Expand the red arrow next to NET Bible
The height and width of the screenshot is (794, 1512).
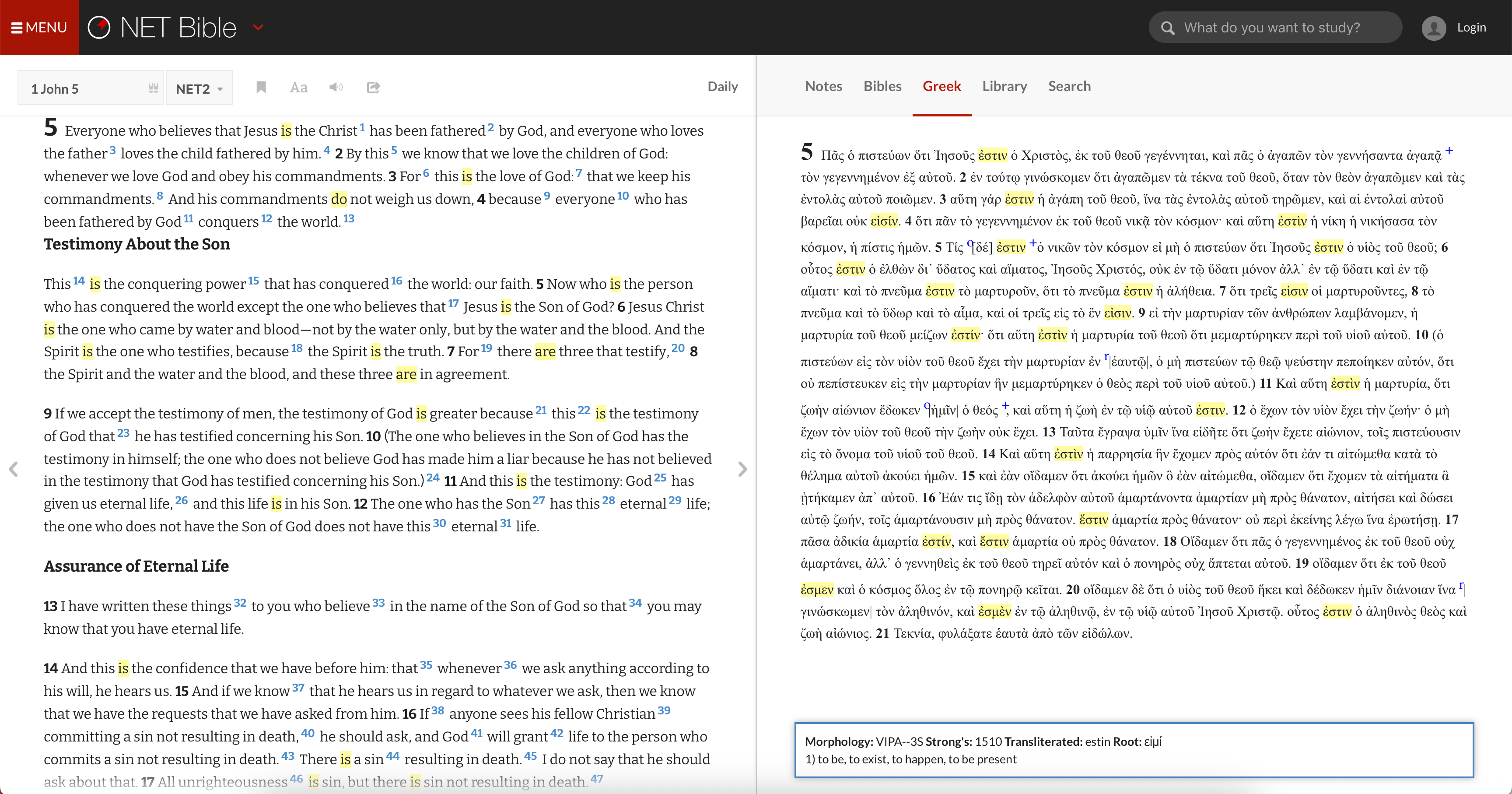pyautogui.click(x=258, y=28)
